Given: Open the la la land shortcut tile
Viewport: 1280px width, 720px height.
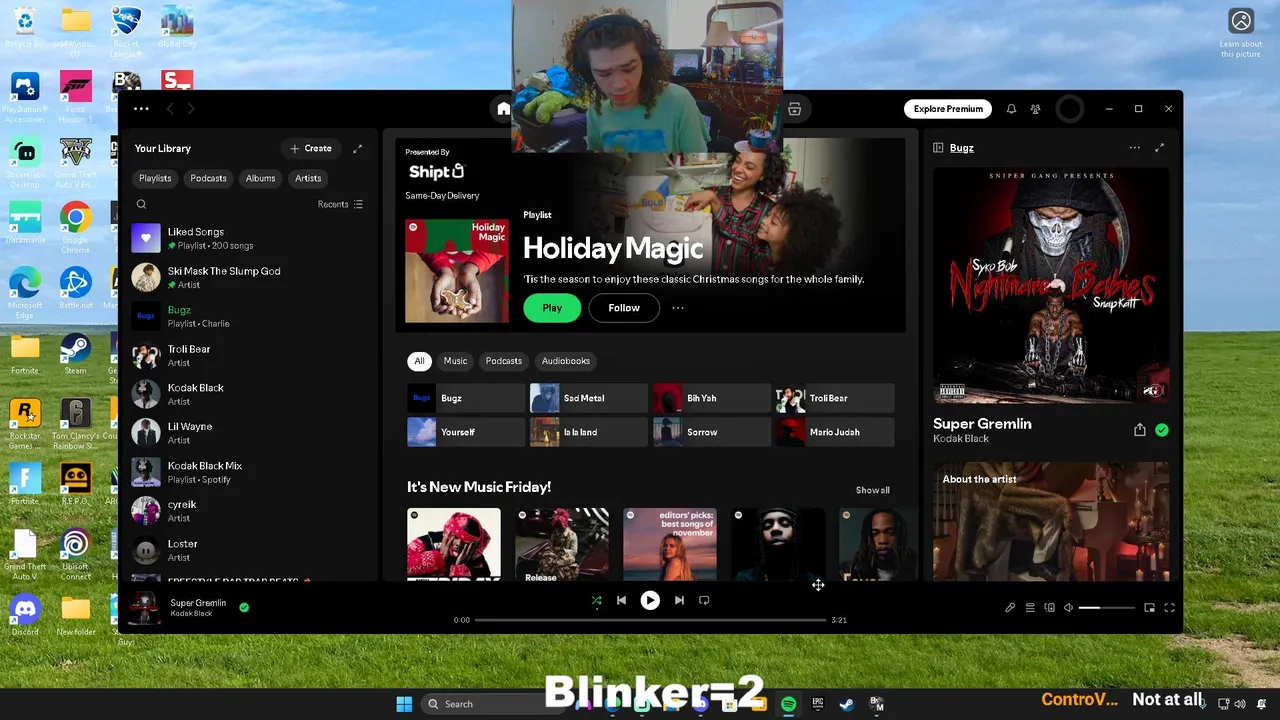Looking at the screenshot, I should 589,432.
